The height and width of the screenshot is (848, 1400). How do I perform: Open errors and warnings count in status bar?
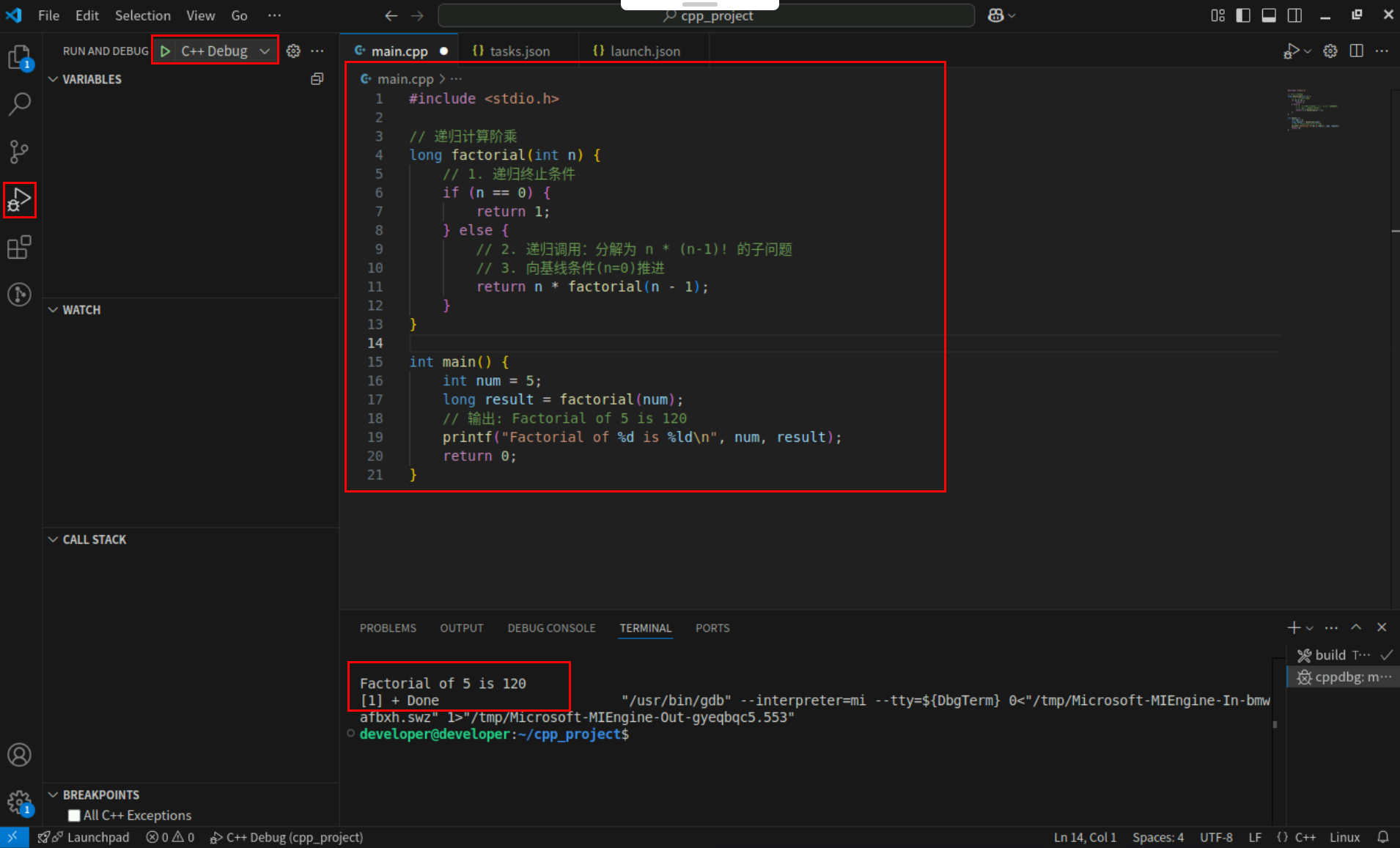pos(170,837)
